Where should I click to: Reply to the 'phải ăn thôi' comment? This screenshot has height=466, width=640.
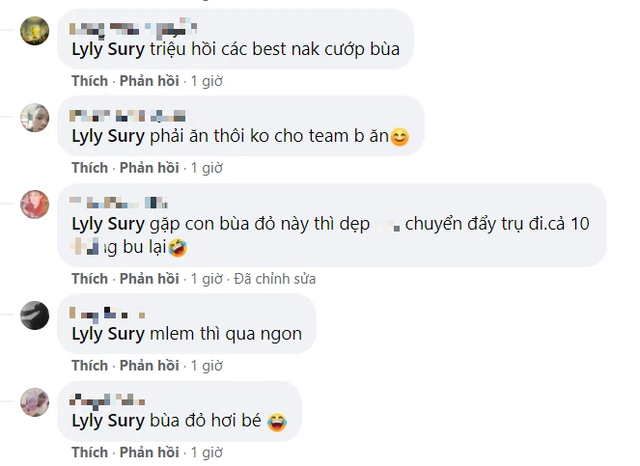[x=149, y=168]
